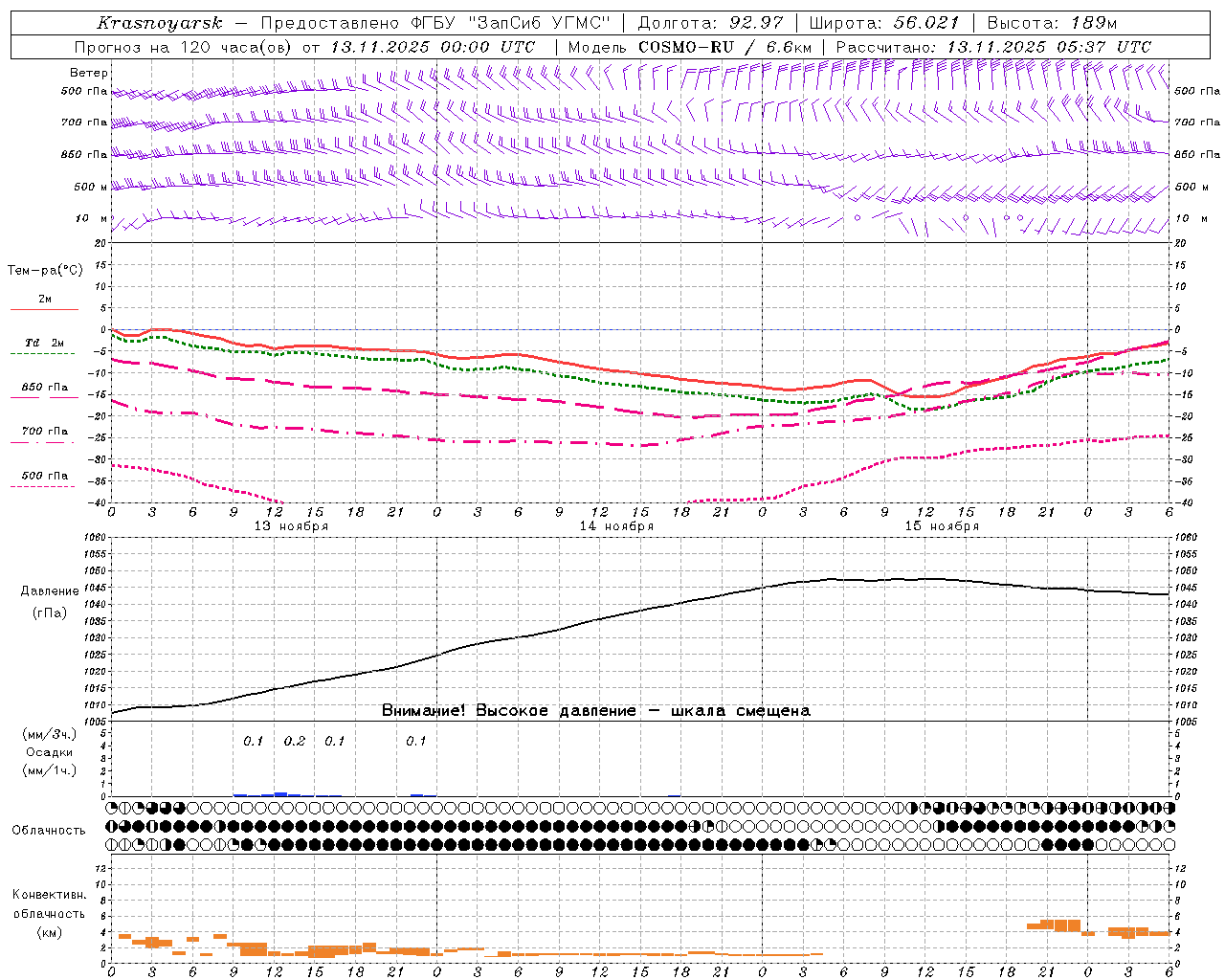Click the '0.2' precipitation amount value

click(295, 741)
